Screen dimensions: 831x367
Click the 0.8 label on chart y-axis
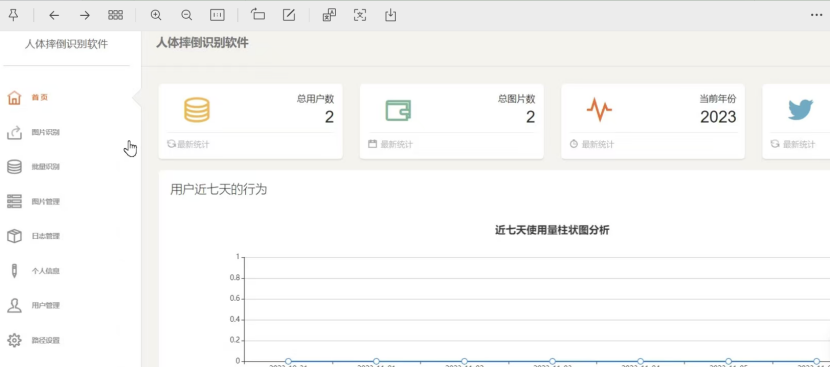(235, 278)
